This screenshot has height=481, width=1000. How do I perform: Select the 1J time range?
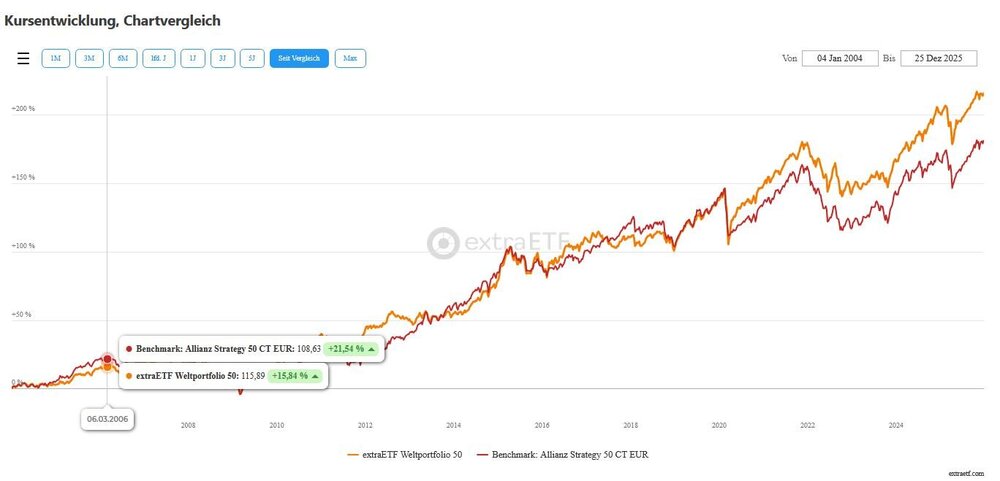point(192,59)
